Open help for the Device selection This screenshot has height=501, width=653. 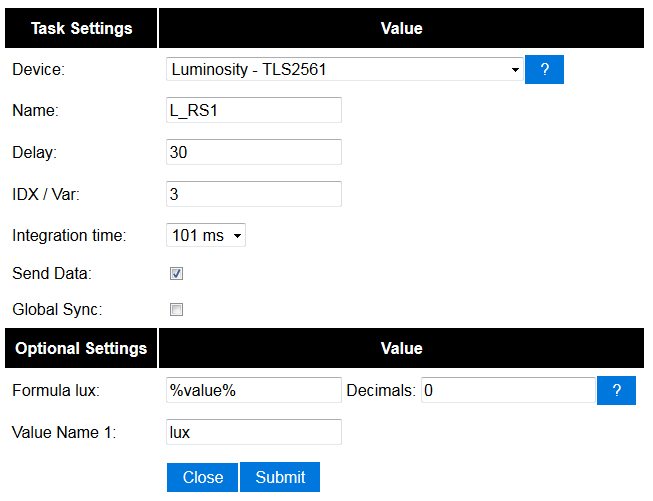tap(544, 69)
